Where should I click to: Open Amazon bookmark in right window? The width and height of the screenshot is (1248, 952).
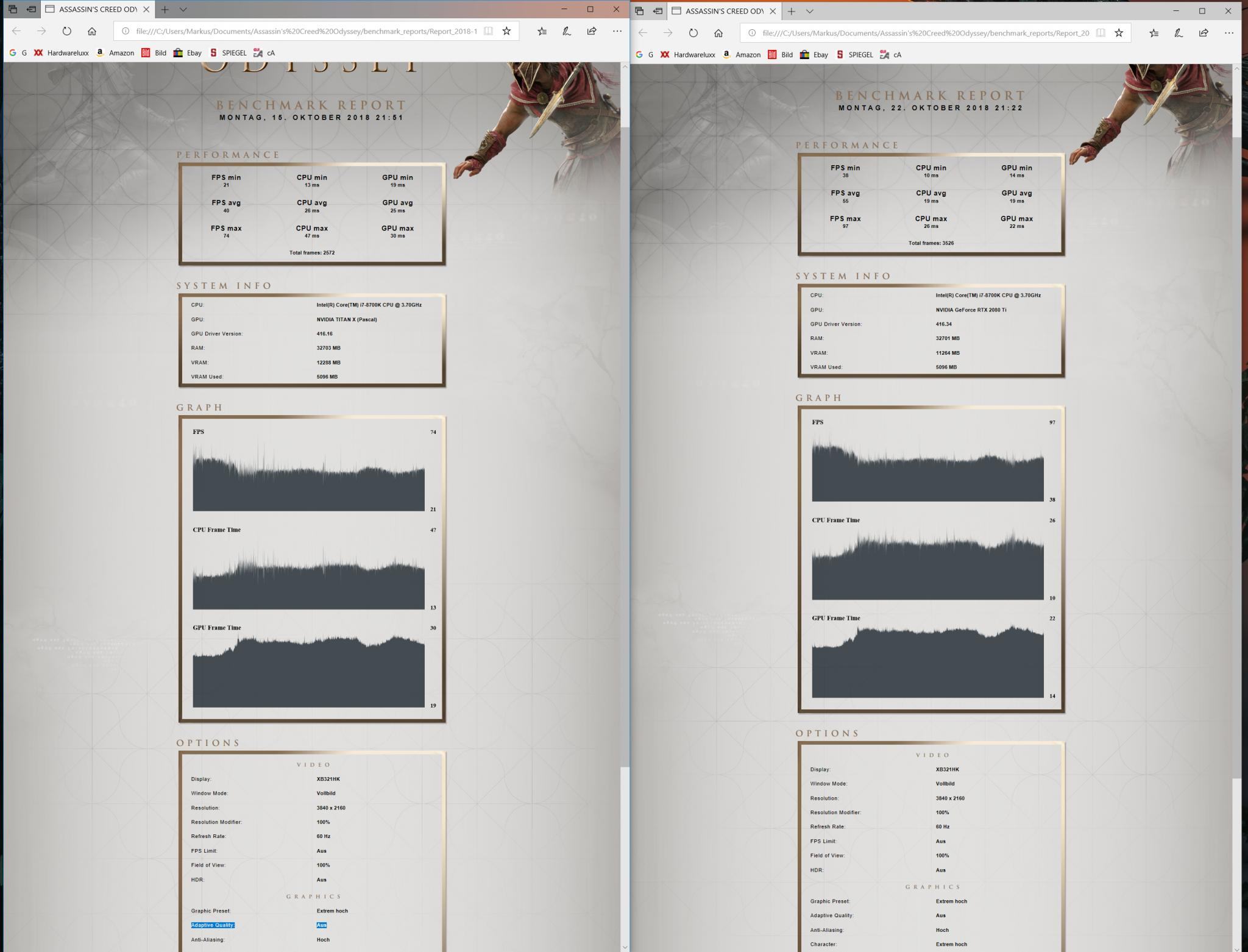point(742,55)
